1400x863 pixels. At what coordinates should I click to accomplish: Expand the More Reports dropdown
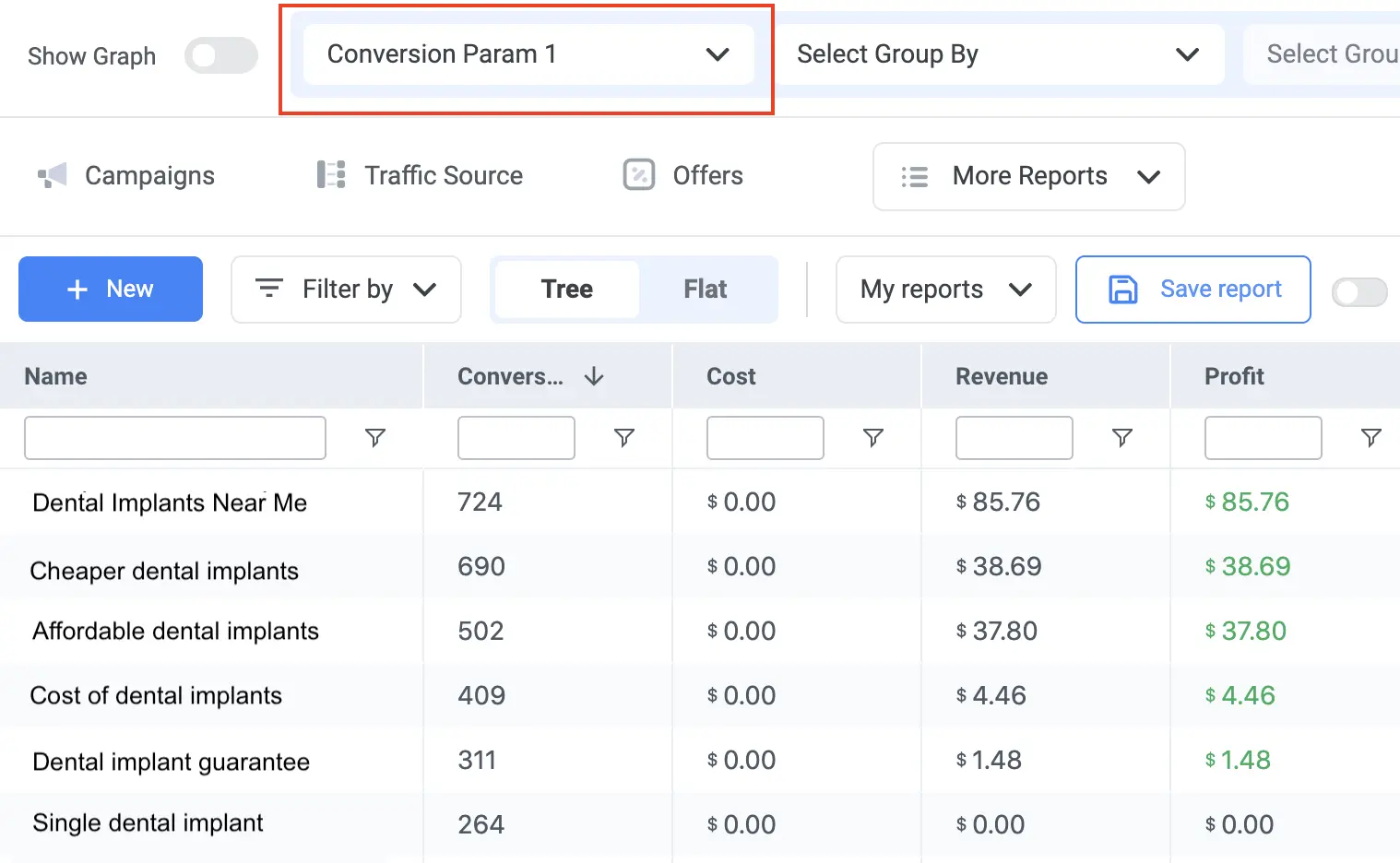click(x=1029, y=176)
